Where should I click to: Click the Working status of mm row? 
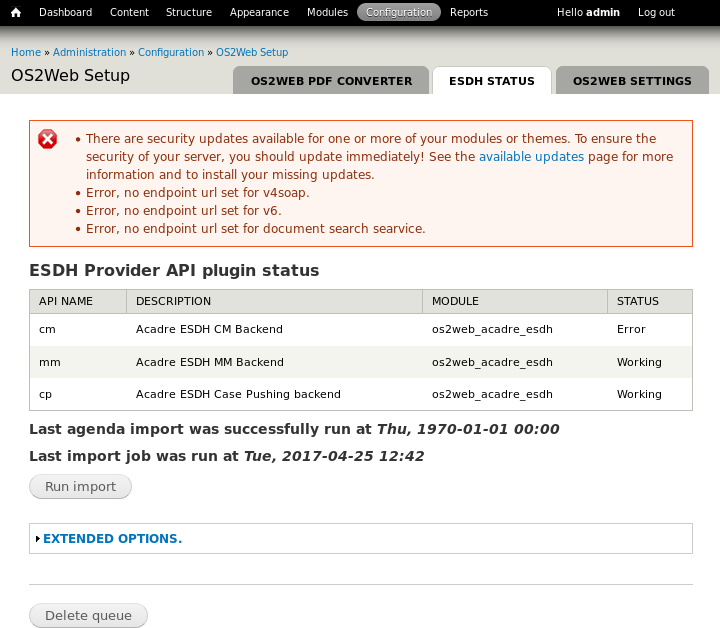(x=639, y=362)
